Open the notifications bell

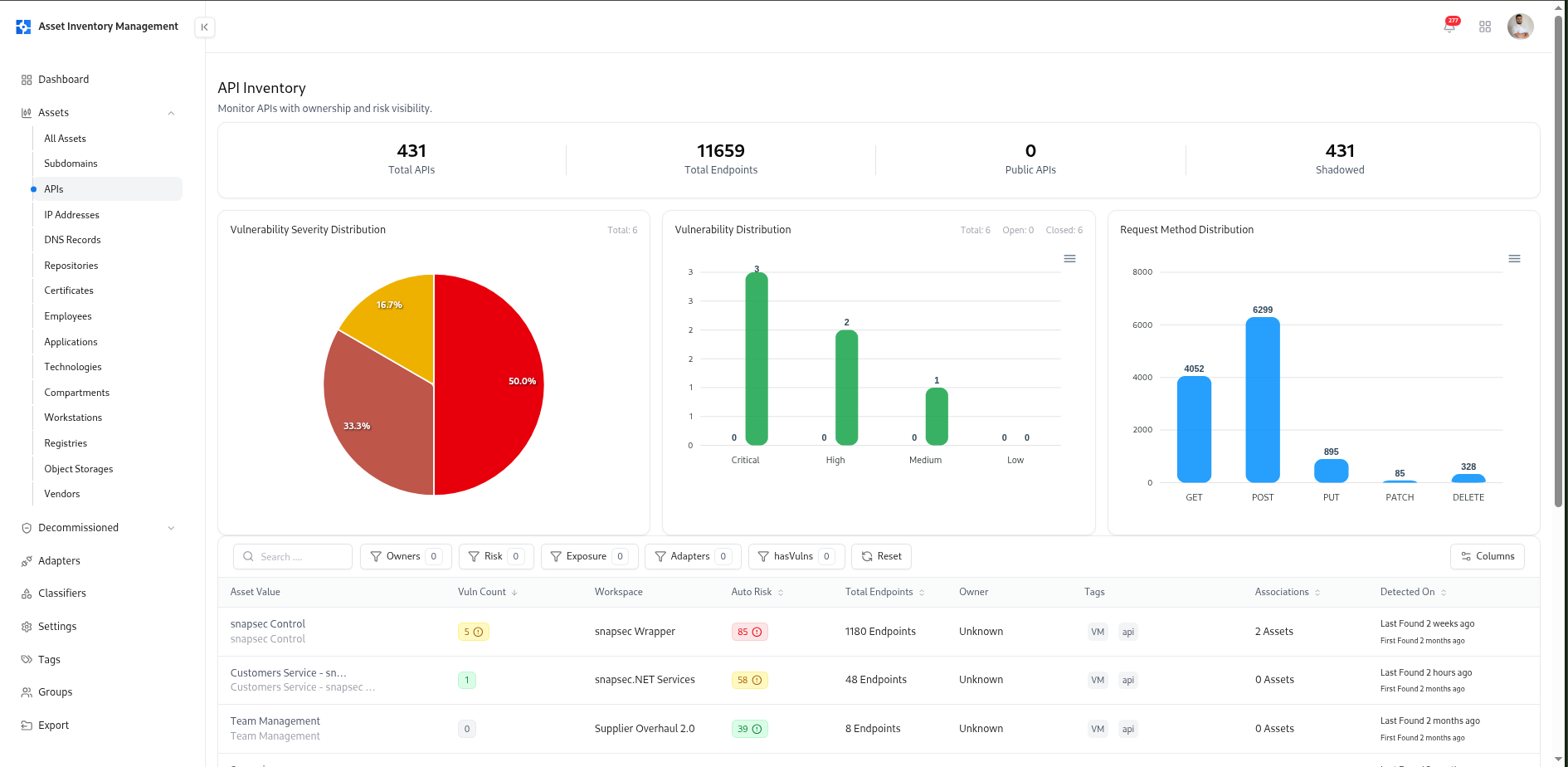point(1449,27)
